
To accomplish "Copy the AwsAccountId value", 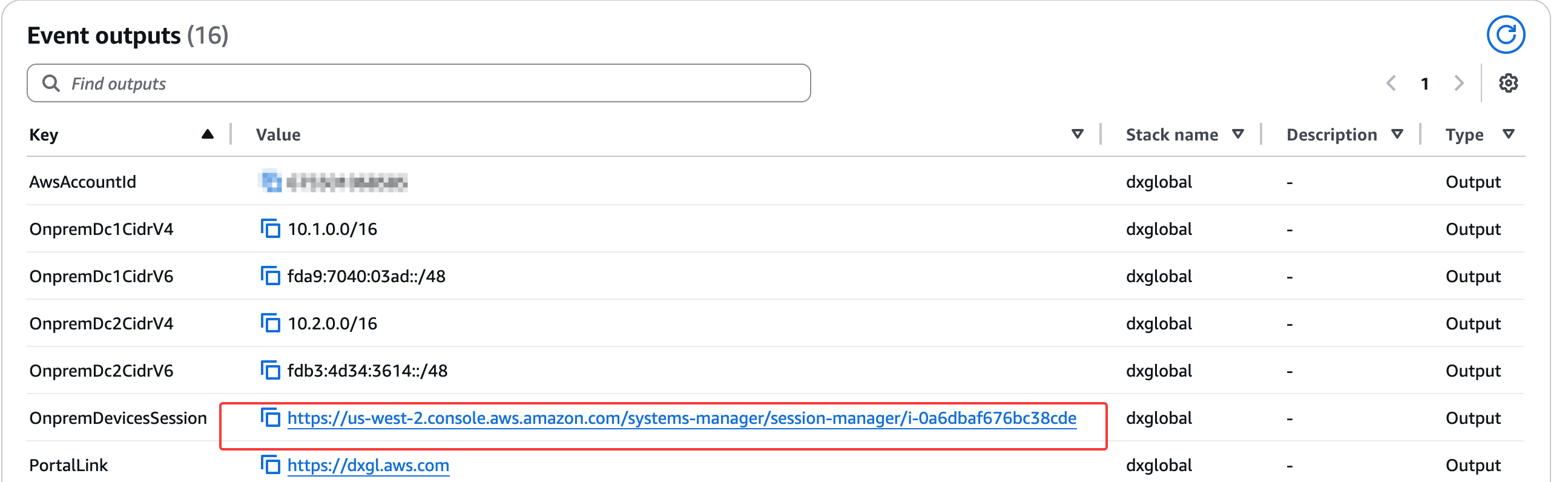I will (270, 182).
